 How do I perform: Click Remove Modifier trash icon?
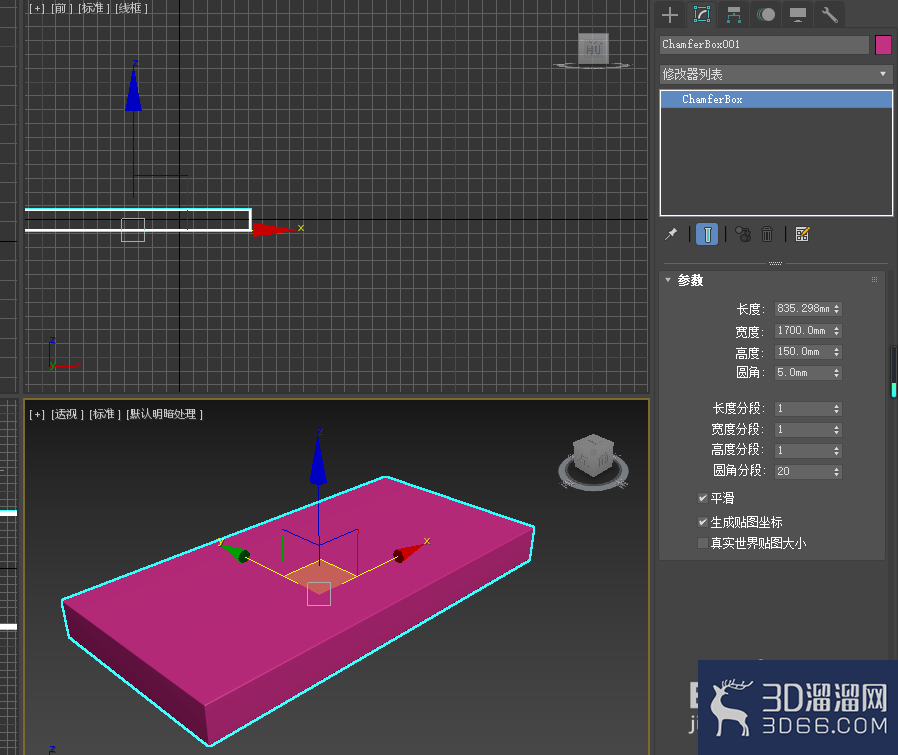click(x=767, y=234)
